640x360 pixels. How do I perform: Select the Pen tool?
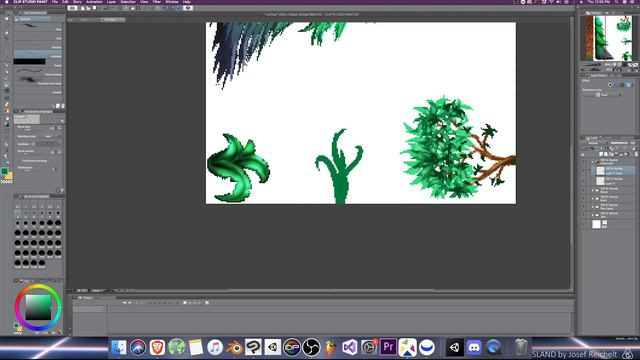[x=7, y=65]
